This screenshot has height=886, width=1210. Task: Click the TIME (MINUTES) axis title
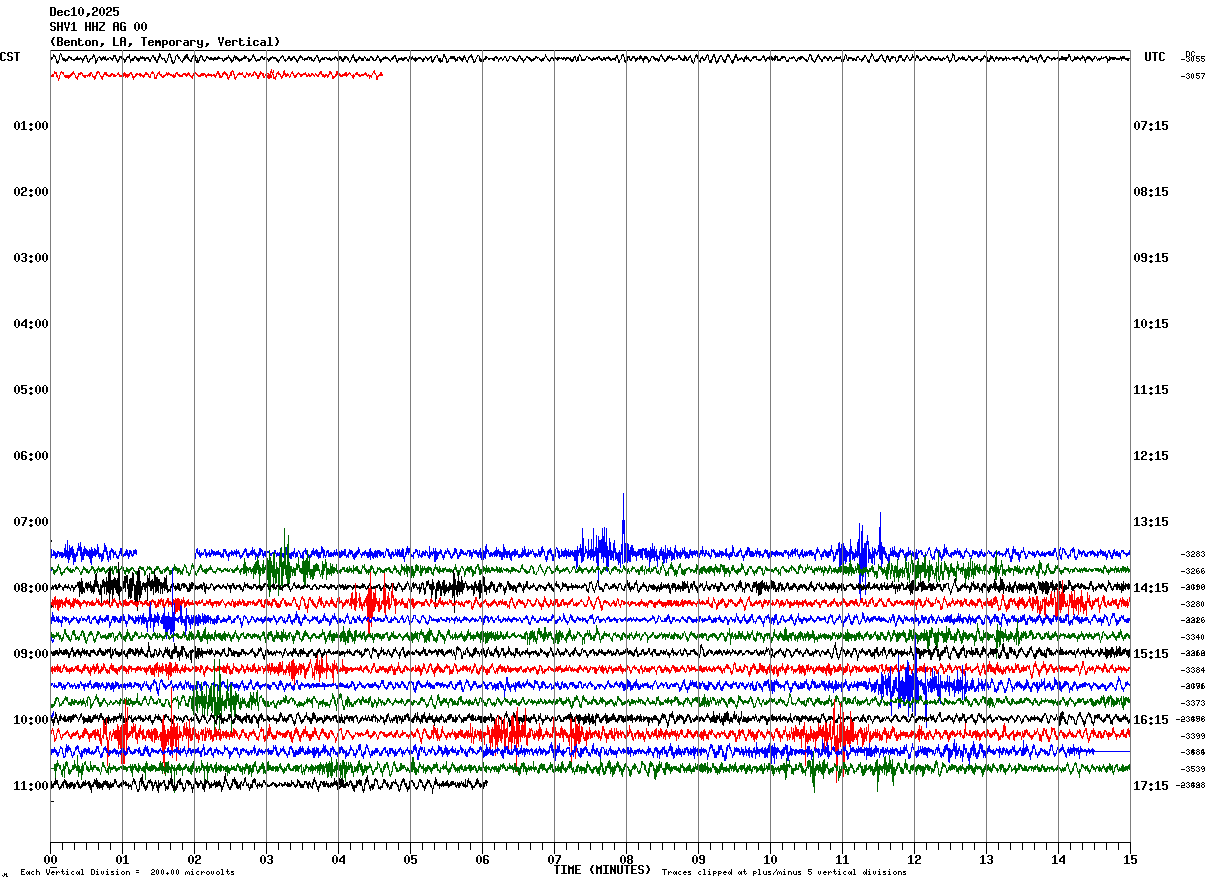[602, 870]
